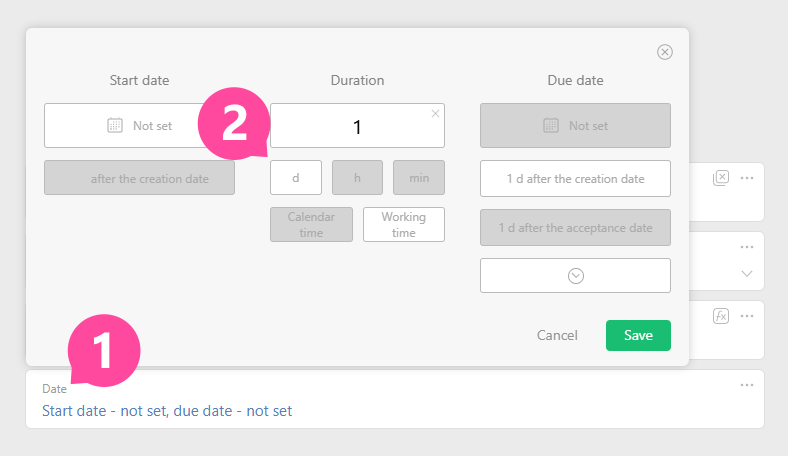Click the clear-field icon on the top card

click(x=721, y=177)
